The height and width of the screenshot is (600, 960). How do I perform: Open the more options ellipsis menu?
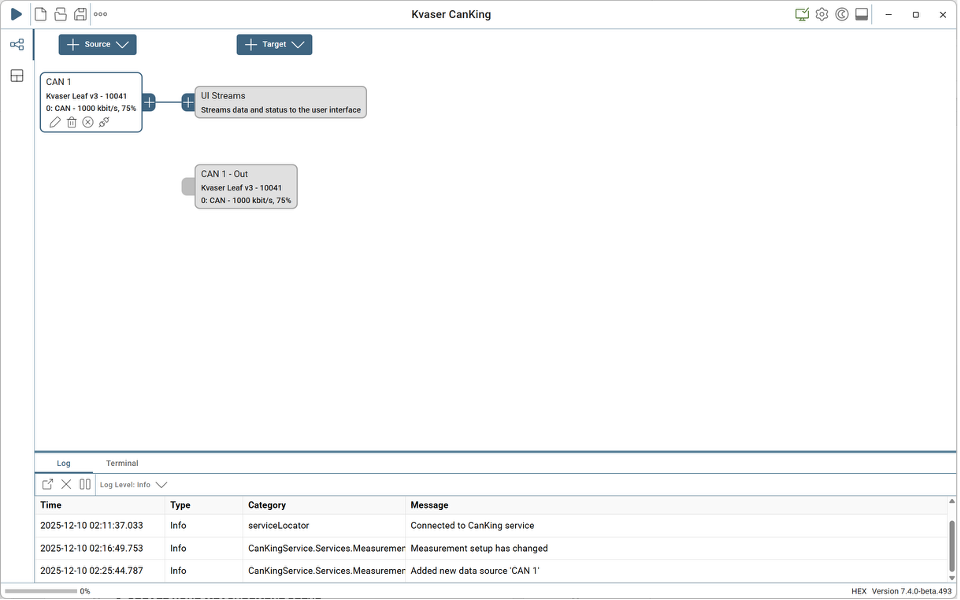click(100, 14)
